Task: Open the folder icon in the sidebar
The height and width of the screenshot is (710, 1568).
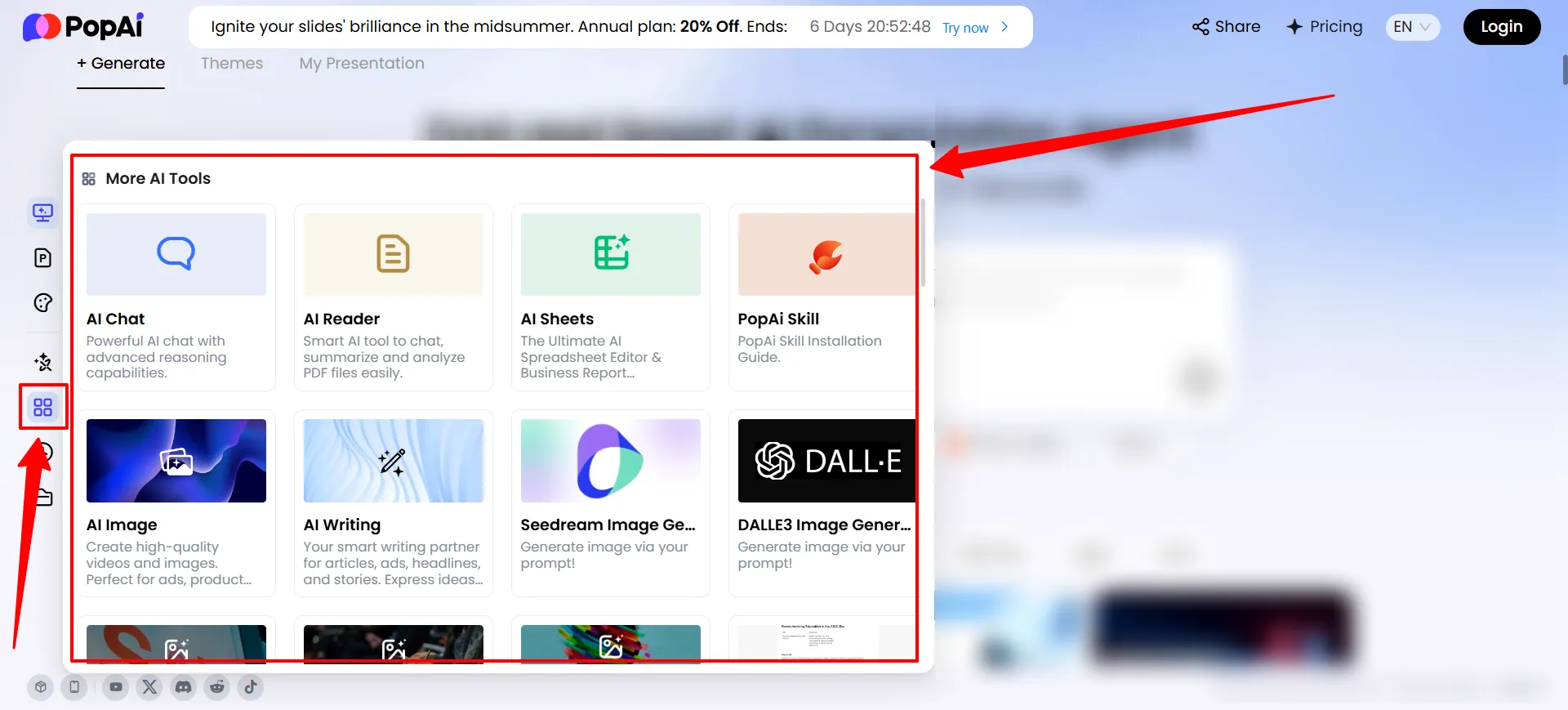Action: tap(45, 497)
